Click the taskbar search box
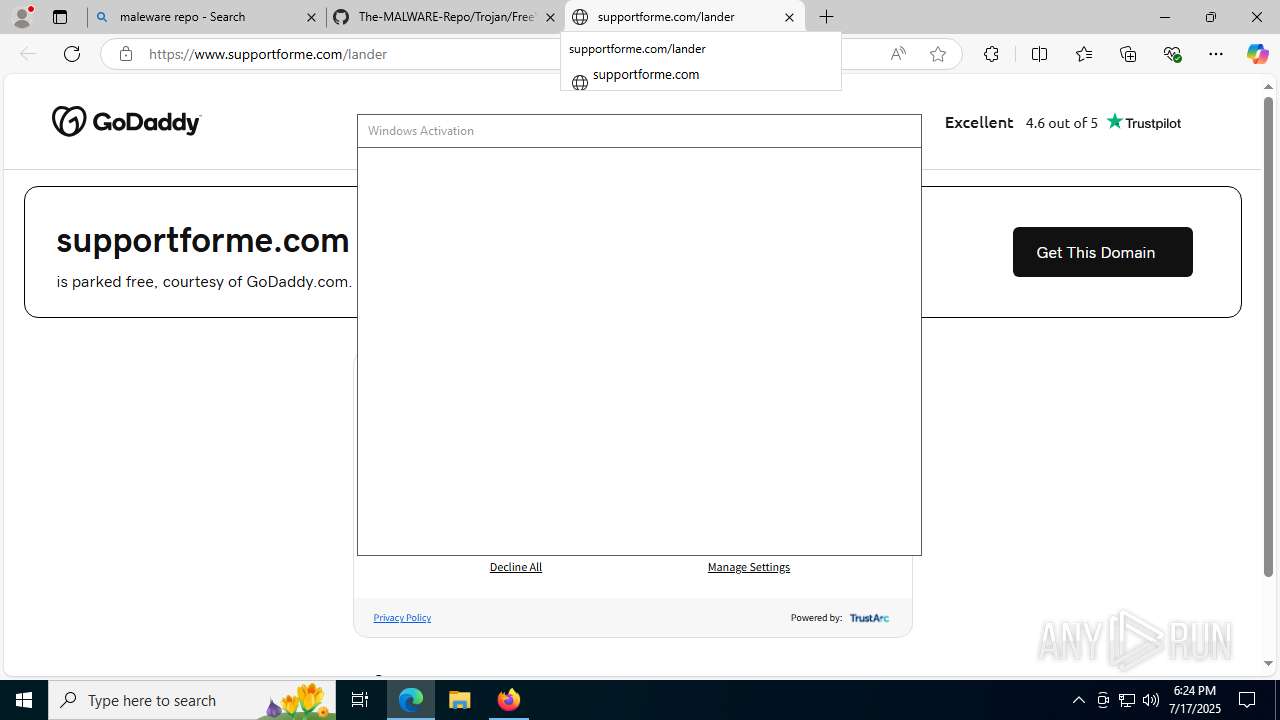1280x720 pixels. click(192, 700)
